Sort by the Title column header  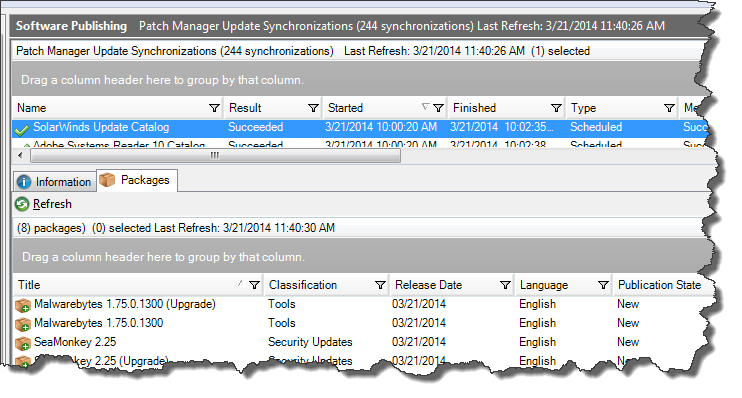tap(138, 285)
